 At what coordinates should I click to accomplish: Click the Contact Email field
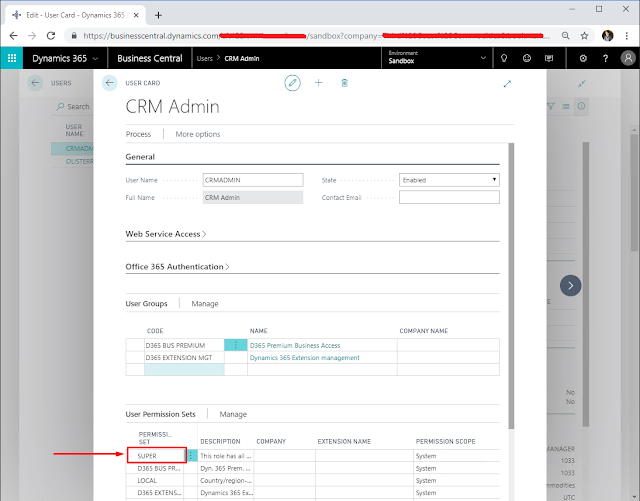pos(449,197)
